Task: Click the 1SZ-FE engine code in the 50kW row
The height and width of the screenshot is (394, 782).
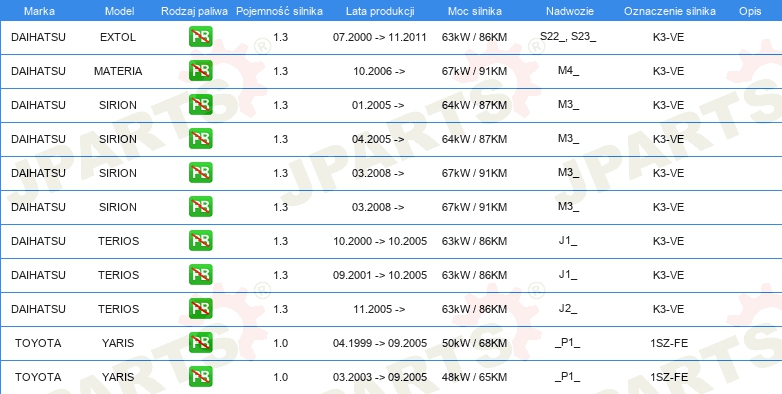Action: click(669, 343)
